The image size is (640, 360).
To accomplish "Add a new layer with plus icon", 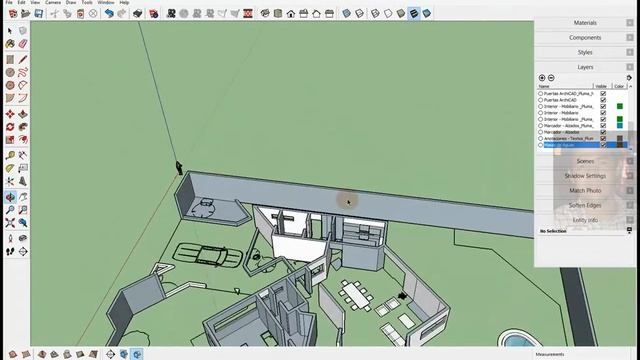I will [542, 78].
